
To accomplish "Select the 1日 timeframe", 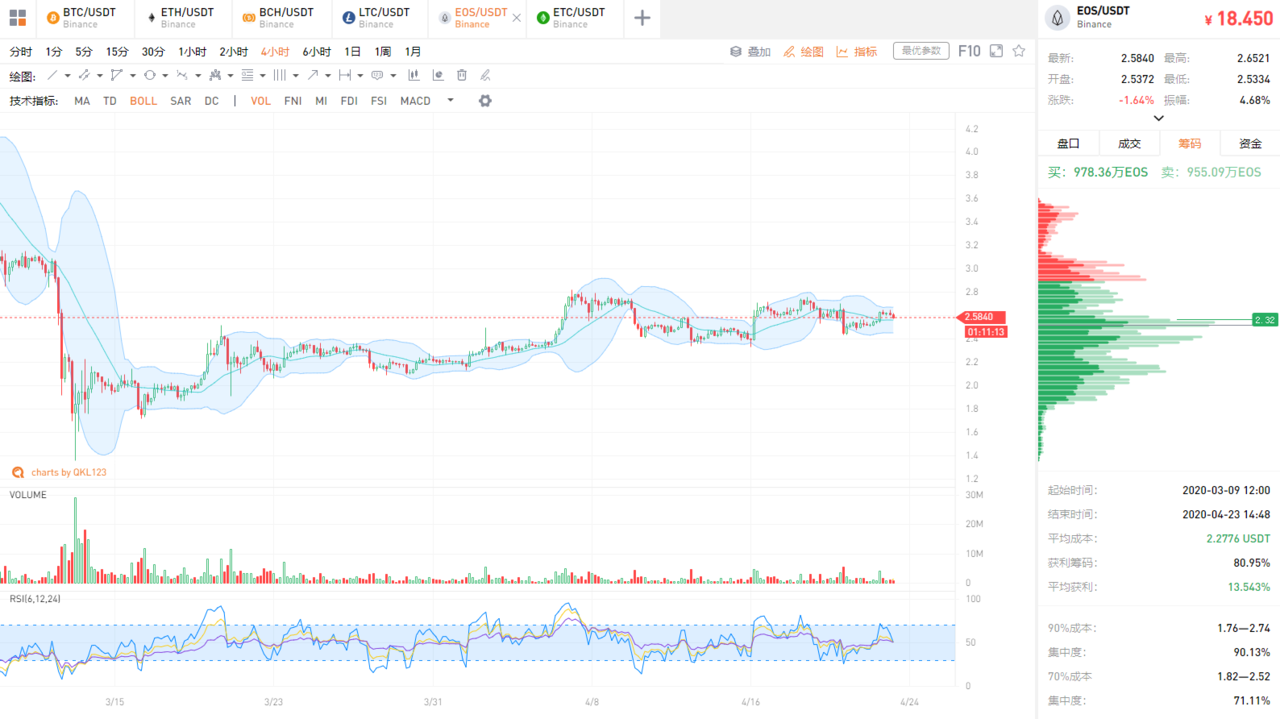I will point(353,51).
